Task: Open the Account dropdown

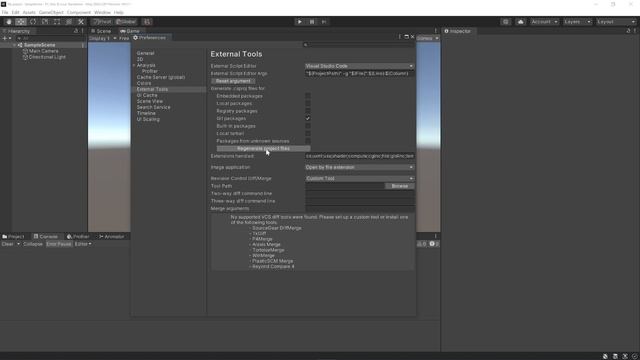Action: pos(544,22)
